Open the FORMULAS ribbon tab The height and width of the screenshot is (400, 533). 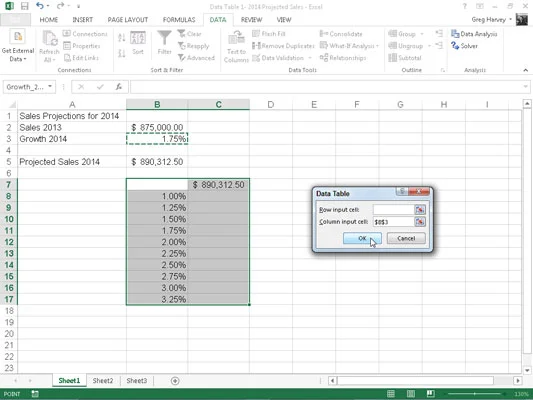click(x=179, y=20)
